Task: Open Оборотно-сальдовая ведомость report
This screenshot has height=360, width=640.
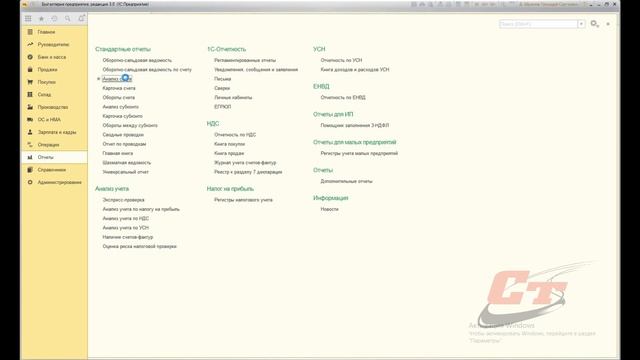Action: [137, 60]
